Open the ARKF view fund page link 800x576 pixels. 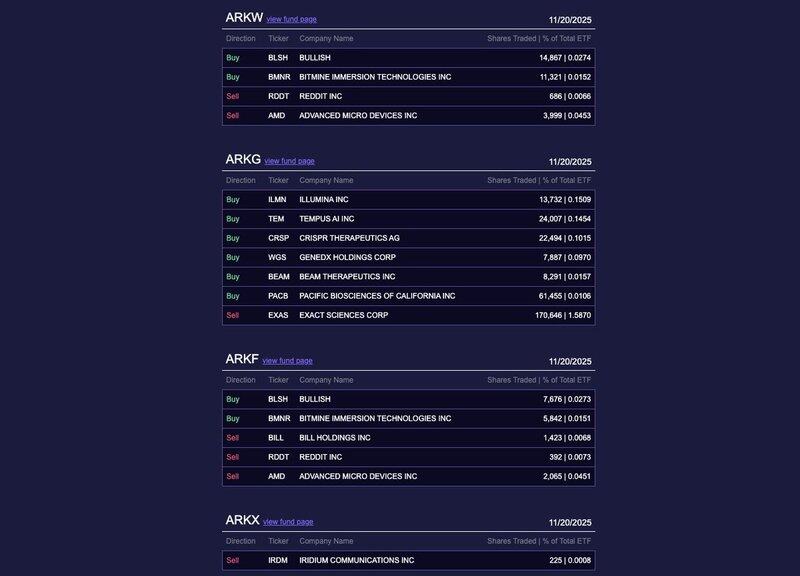pos(287,361)
